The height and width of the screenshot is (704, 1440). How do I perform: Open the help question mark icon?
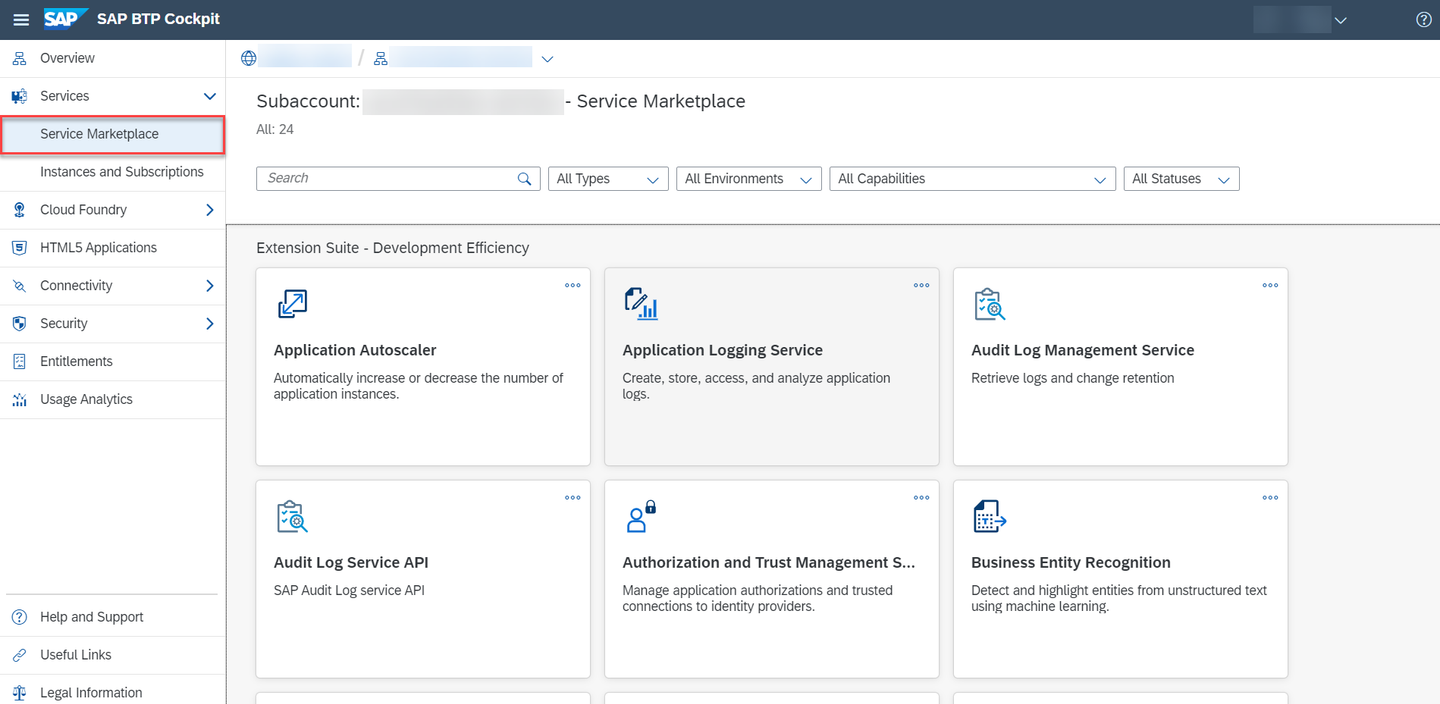pos(1424,20)
